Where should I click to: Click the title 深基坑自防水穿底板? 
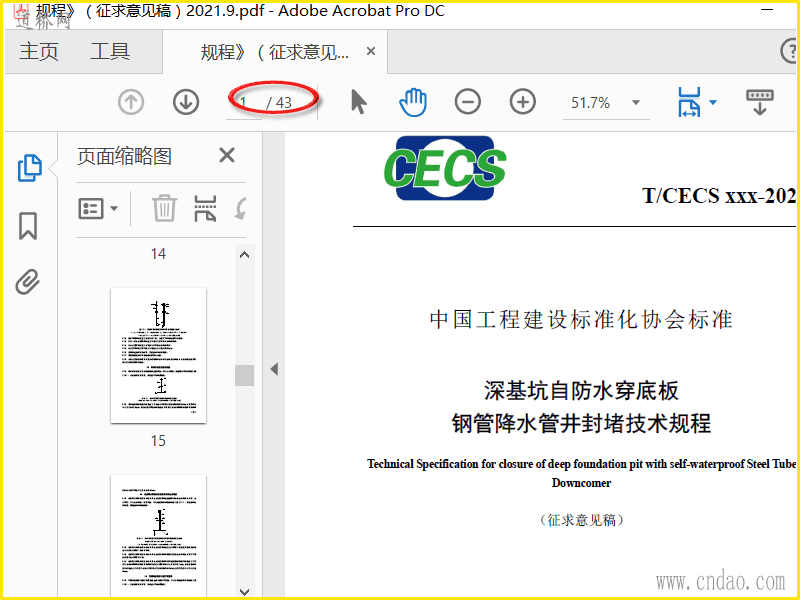581,391
